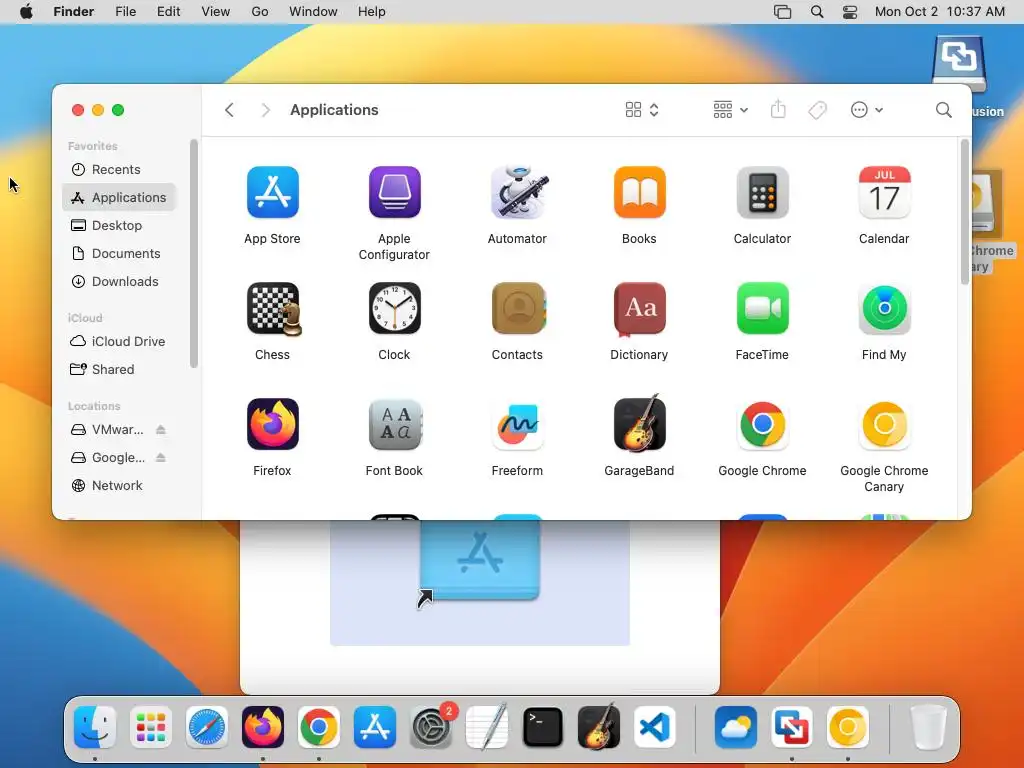This screenshot has height=768, width=1024.
Task: Go back with the left chevron
Action: tap(229, 110)
